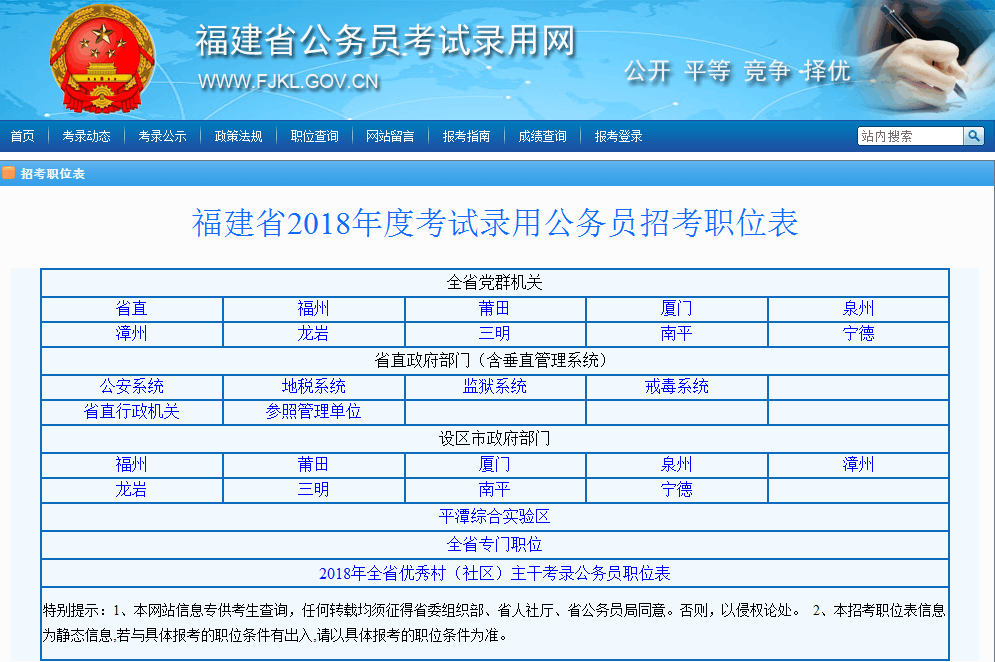The image size is (995, 662).
Task: Open 厦门 under 设区市政府部门
Action: click(x=495, y=464)
